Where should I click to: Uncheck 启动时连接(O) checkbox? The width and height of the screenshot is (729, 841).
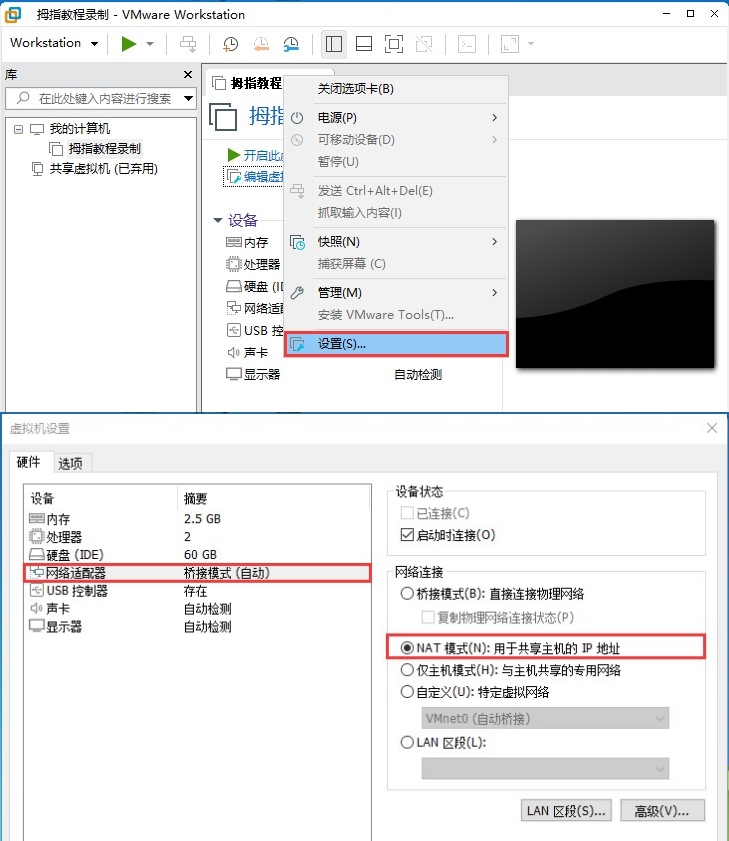[x=407, y=535]
